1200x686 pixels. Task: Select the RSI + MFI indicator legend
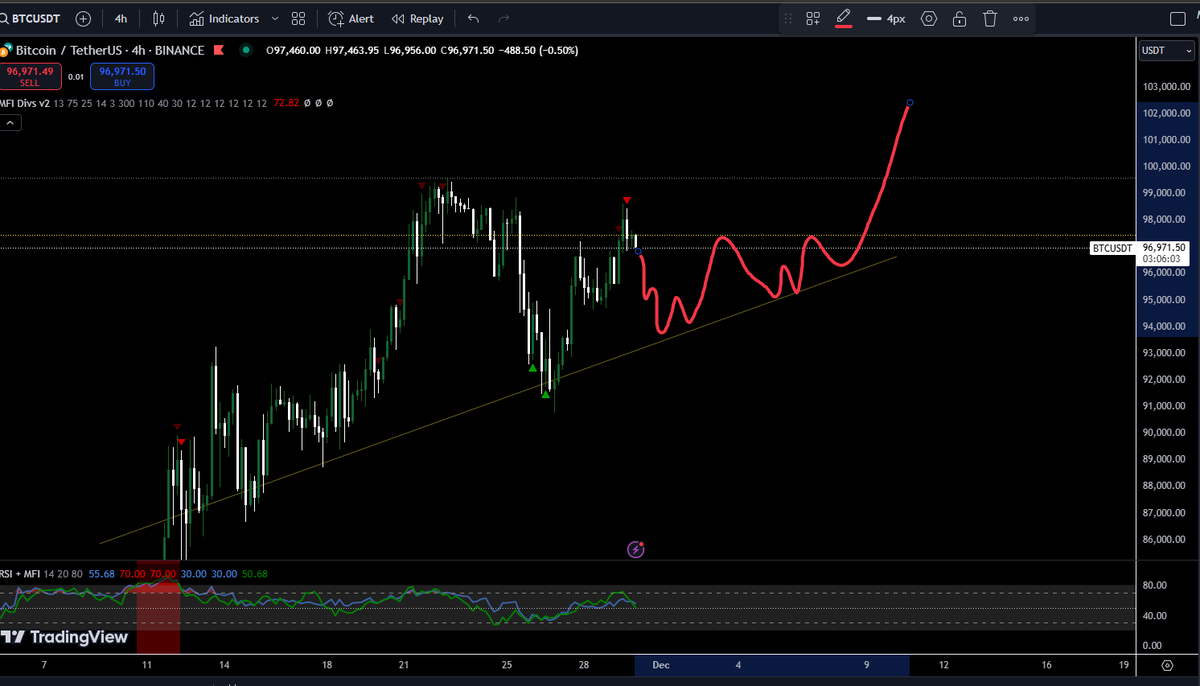19,574
